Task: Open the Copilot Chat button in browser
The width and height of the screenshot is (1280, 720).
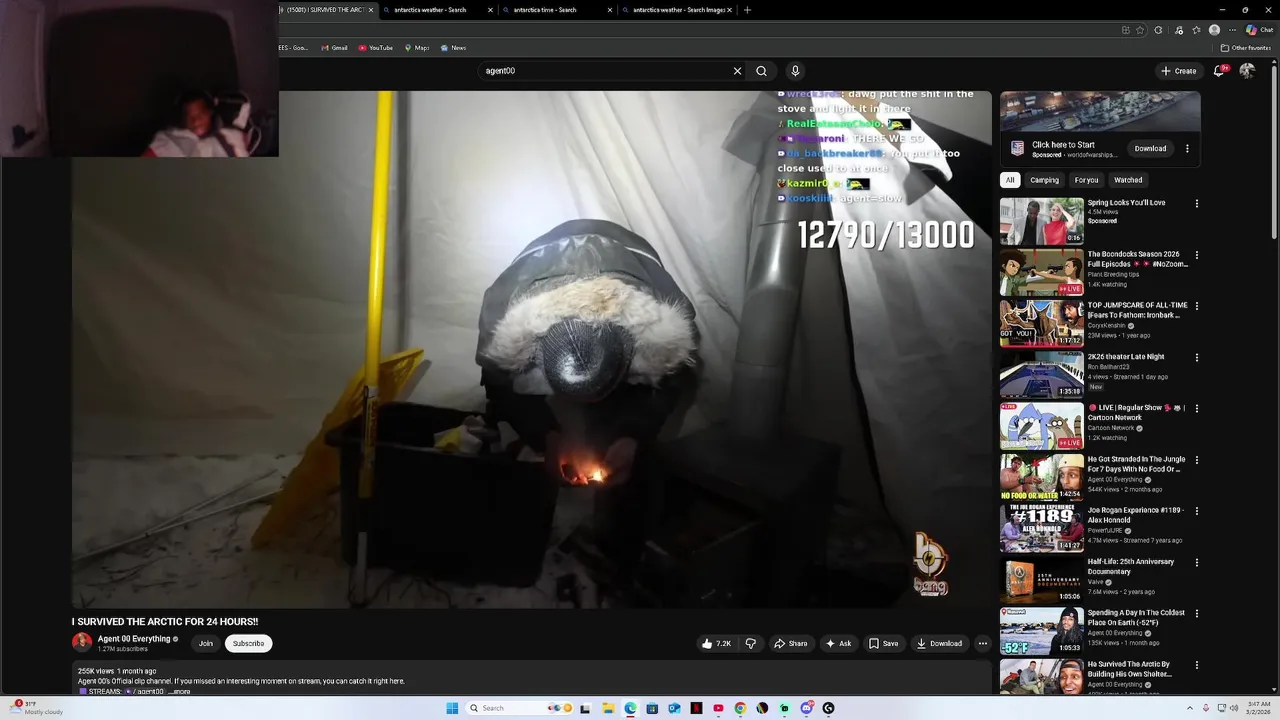Action: coord(1259,30)
